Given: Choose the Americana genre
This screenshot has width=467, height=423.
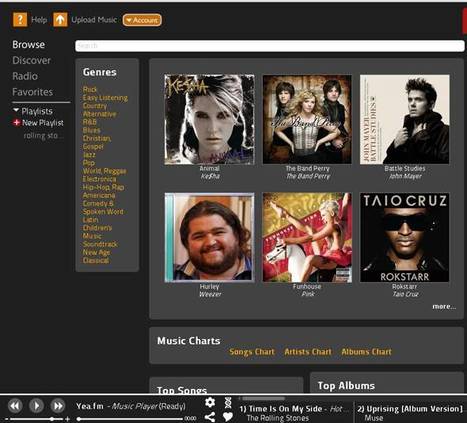Looking at the screenshot, I should (x=99, y=195).
